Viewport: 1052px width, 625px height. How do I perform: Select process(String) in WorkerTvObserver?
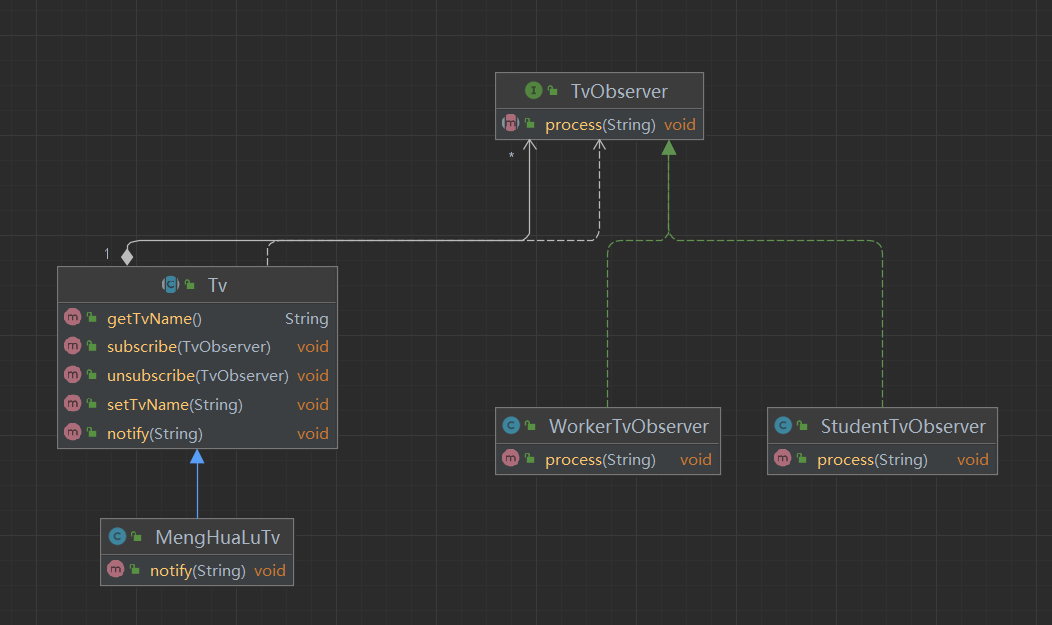coord(600,459)
